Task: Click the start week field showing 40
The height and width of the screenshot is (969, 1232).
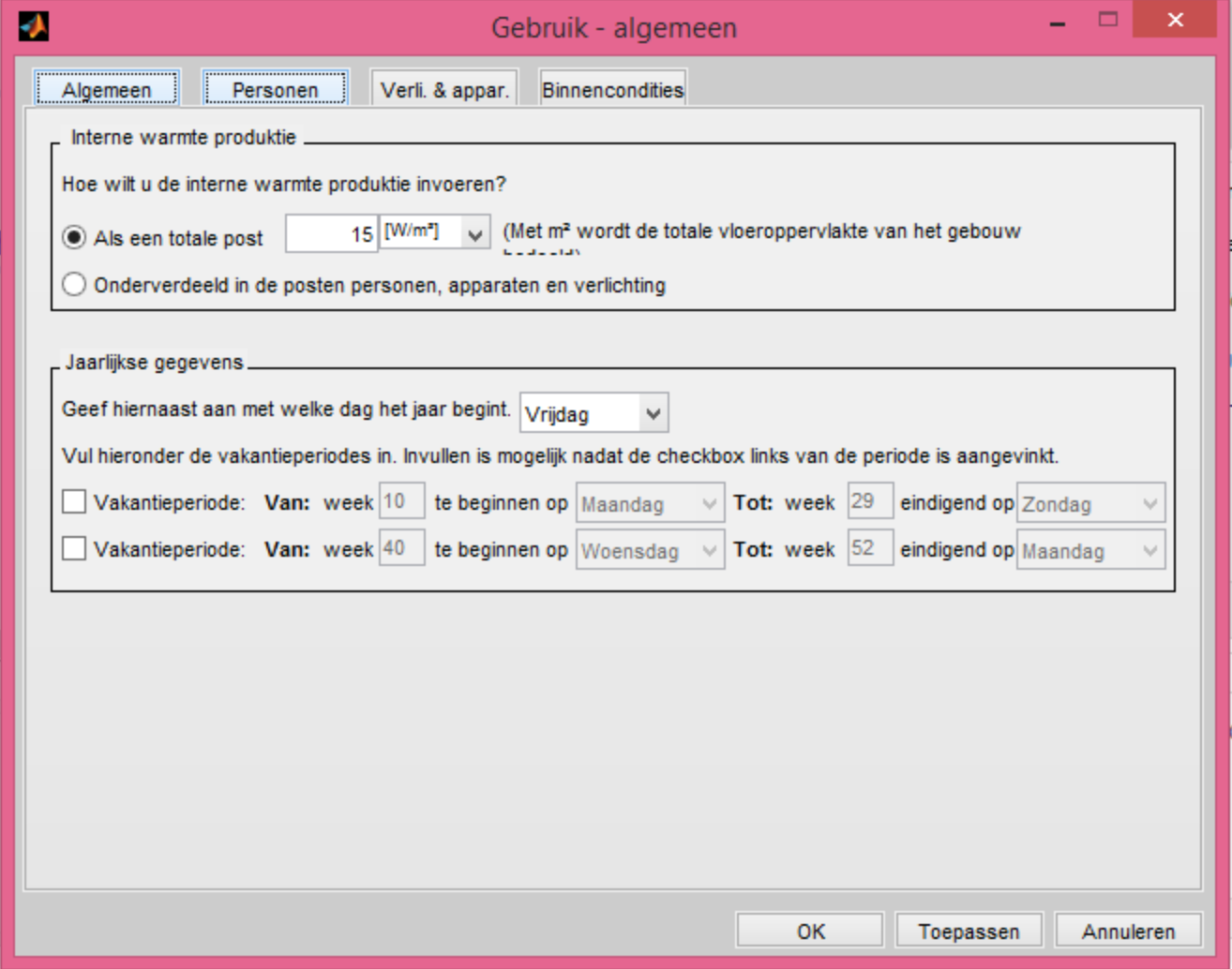Action: 401,548
